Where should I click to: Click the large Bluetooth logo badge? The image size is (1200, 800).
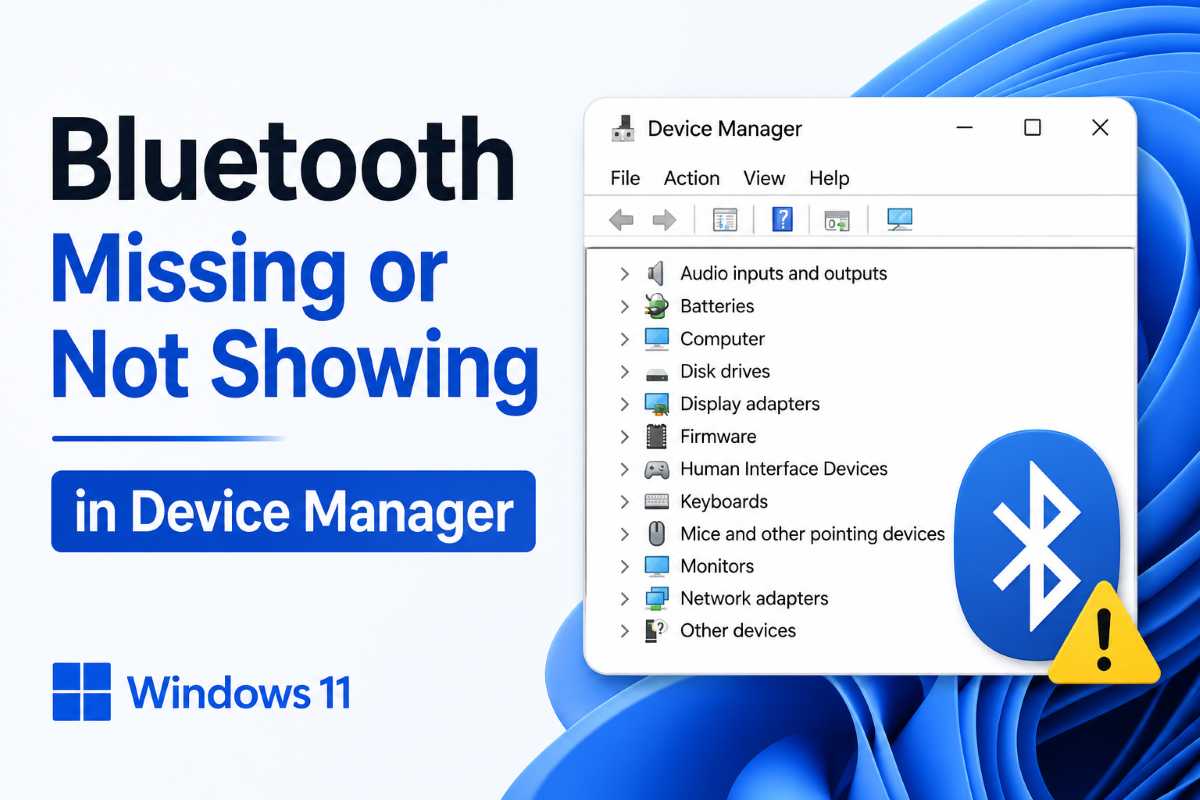(1037, 545)
